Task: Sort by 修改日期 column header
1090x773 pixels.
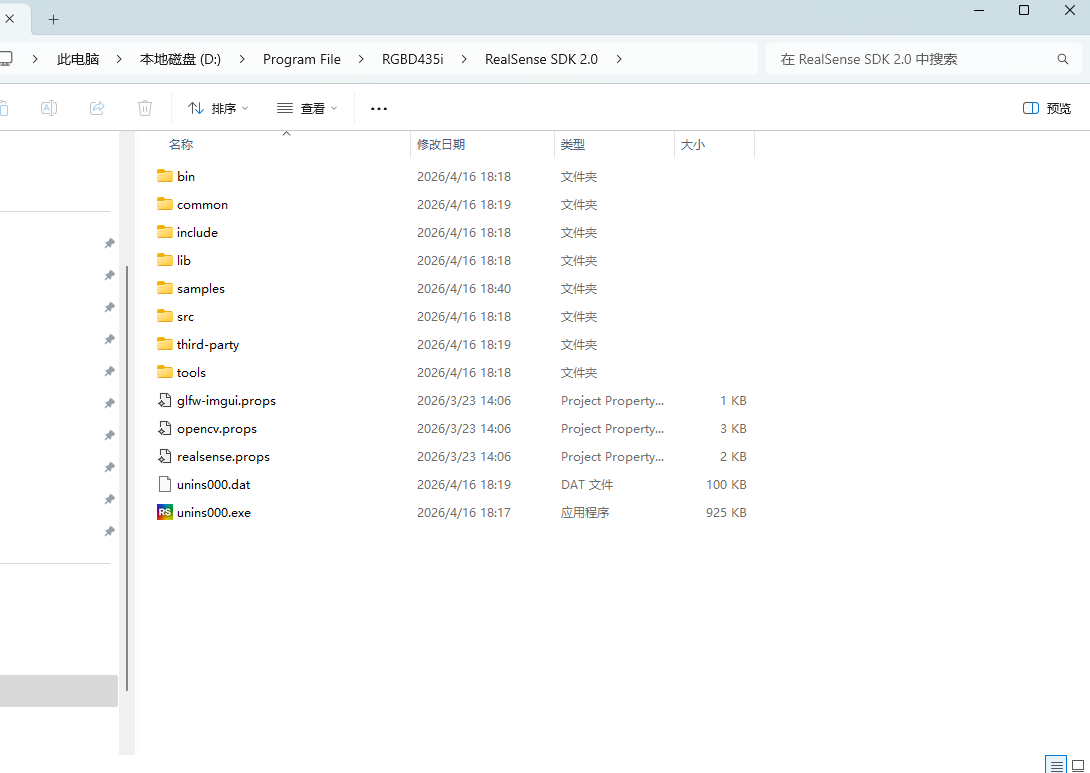Action: pos(441,145)
